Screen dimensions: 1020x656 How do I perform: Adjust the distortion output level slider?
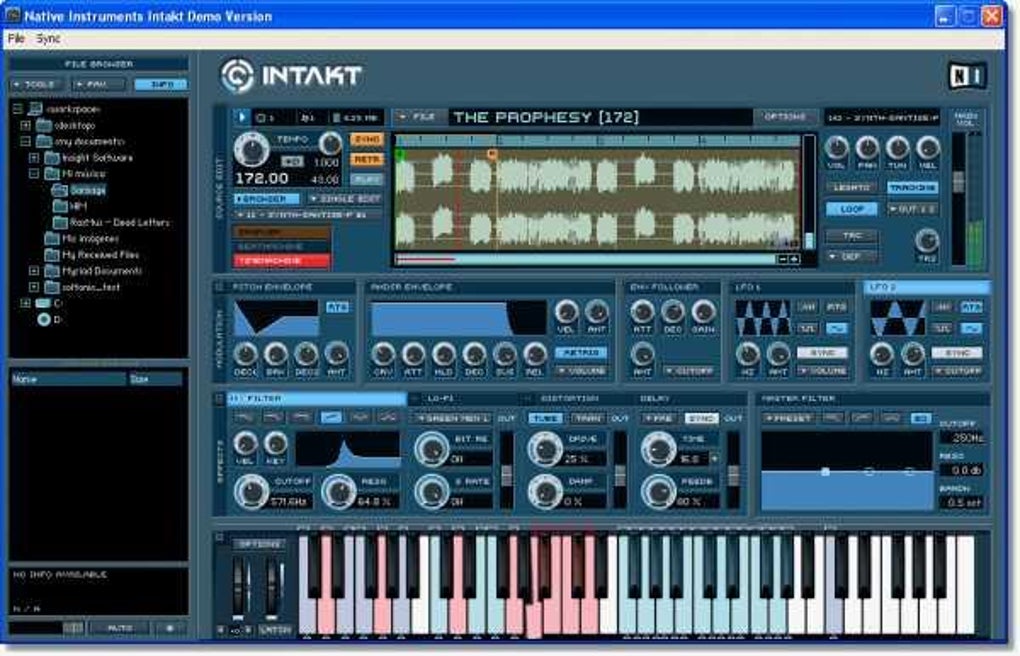620,475
